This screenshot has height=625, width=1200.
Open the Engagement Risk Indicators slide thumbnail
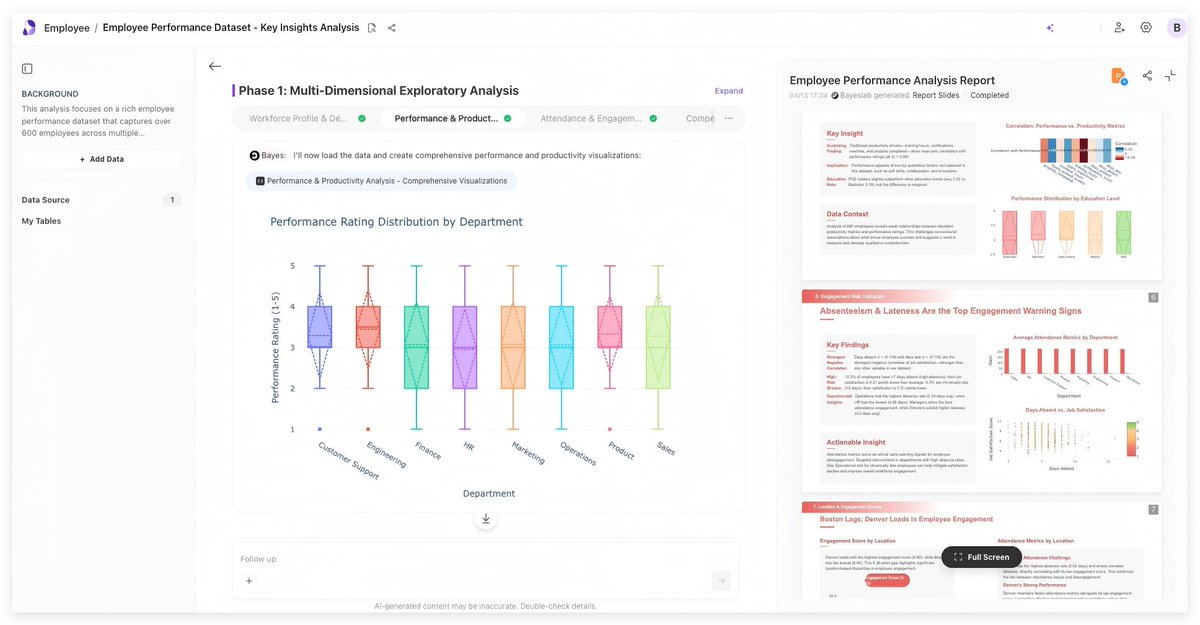(981, 390)
